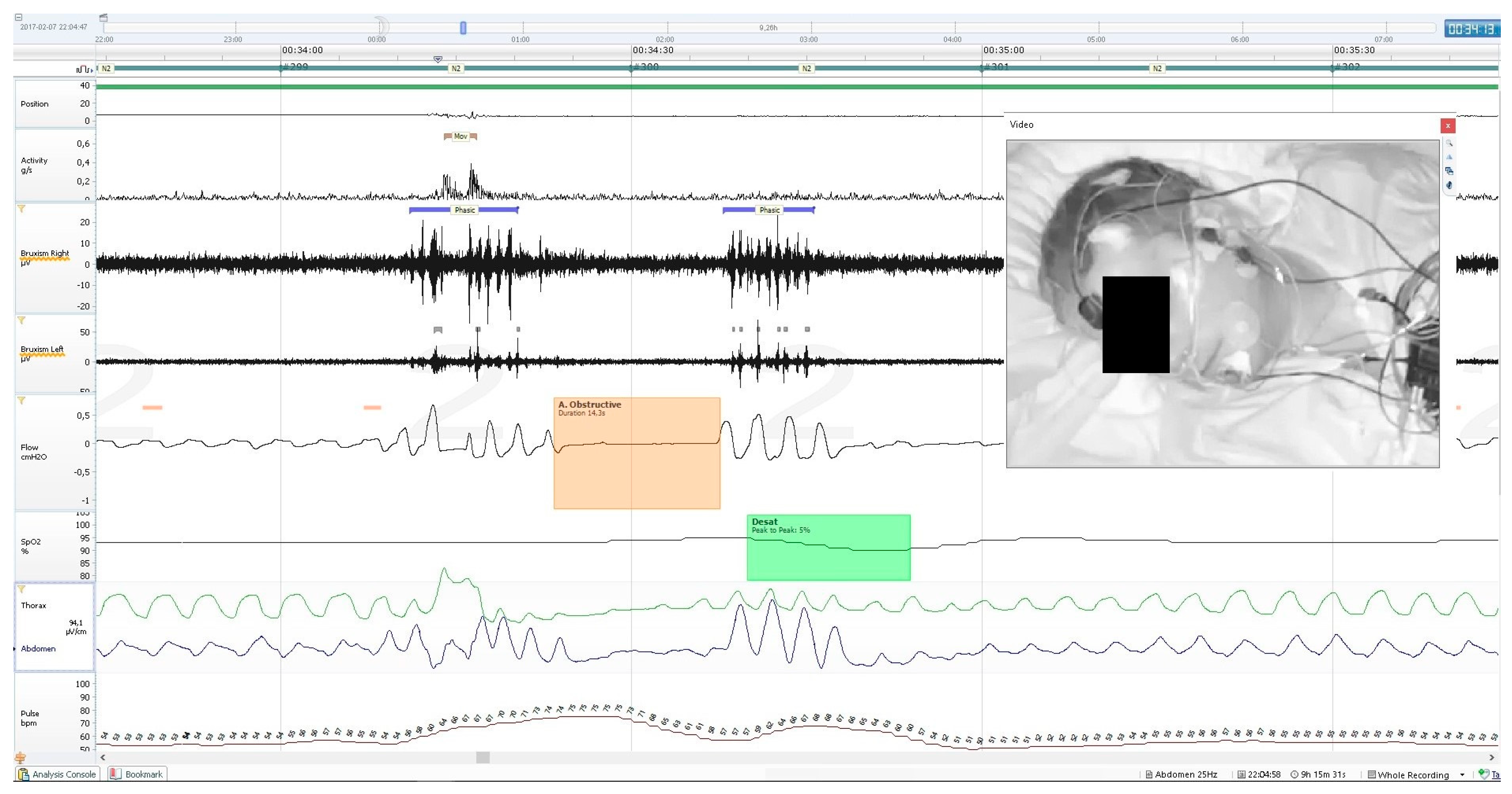Click the detach window icon in Video toolbar
Screen dimensions: 1512x794
(1449, 171)
